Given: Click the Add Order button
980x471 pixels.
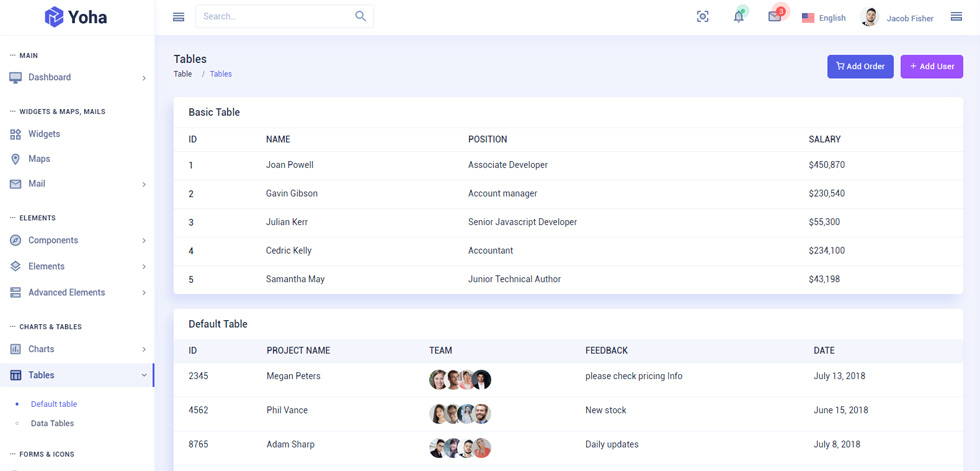Looking at the screenshot, I should [x=861, y=66].
